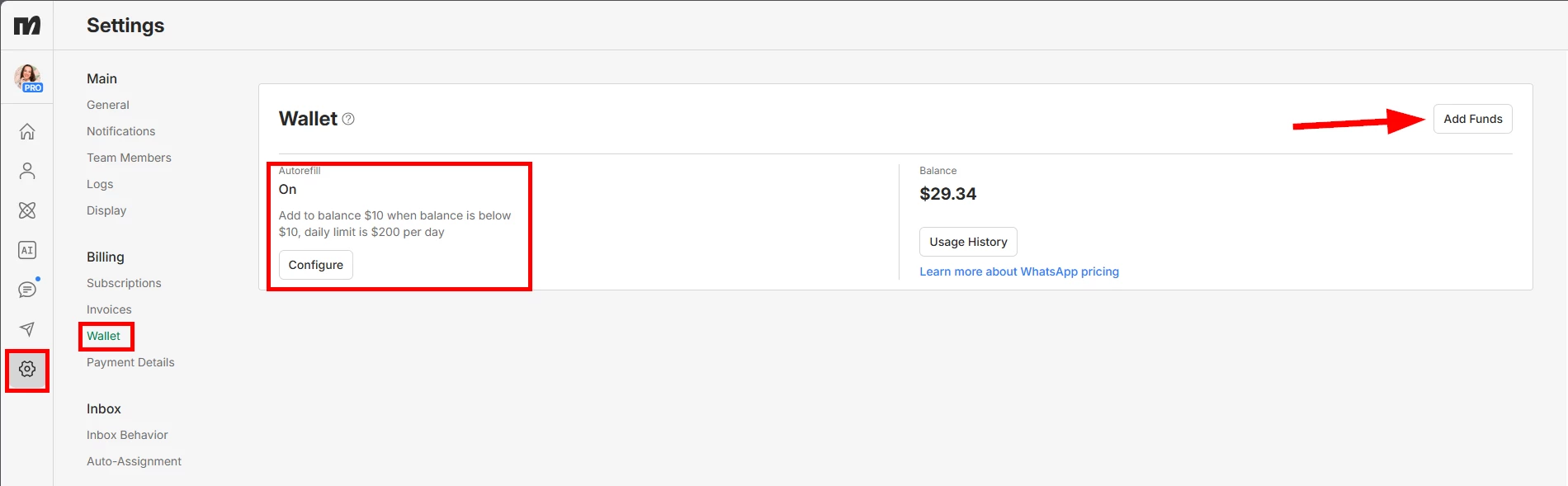Image resolution: width=1568 pixels, height=486 pixels.
Task: Click the Wallet help question-mark icon
Action: pyautogui.click(x=348, y=119)
